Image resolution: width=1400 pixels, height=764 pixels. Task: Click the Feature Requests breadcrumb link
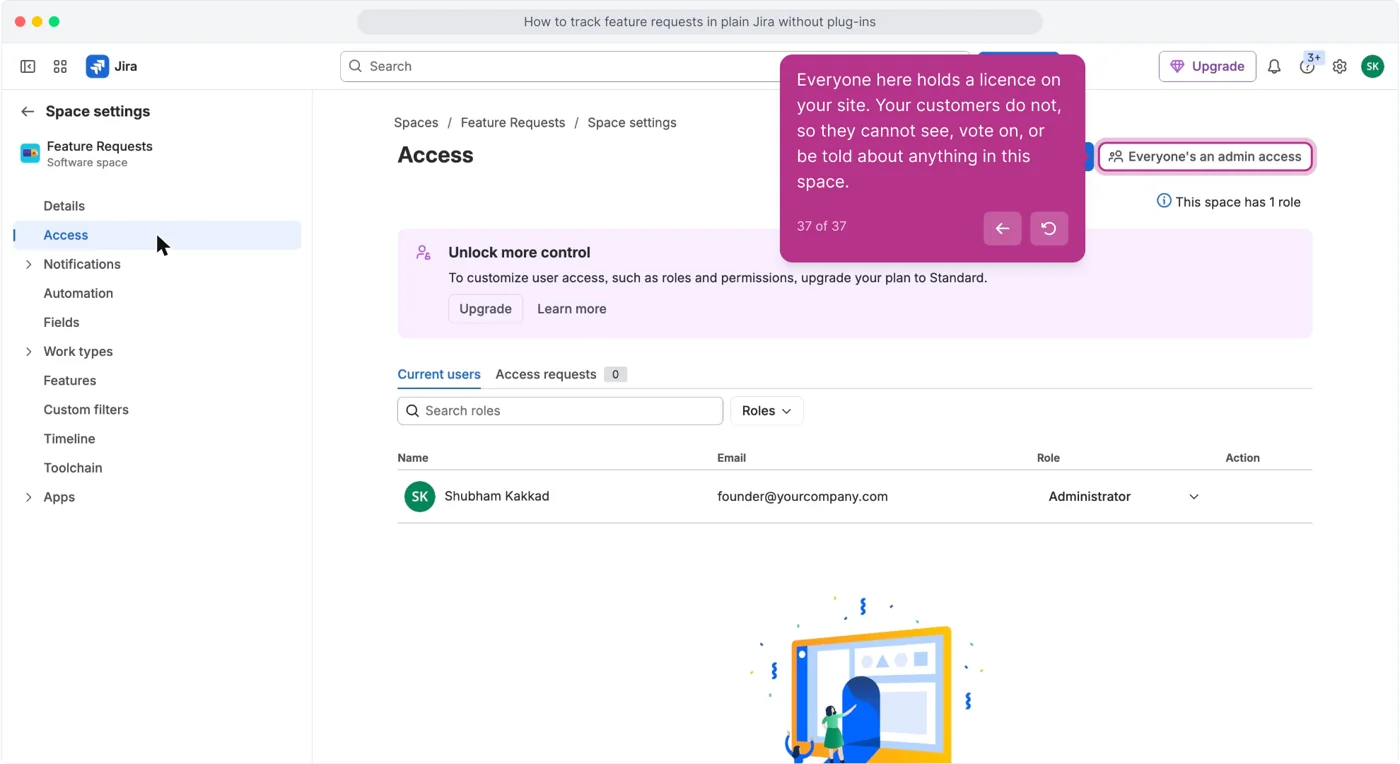[513, 123]
